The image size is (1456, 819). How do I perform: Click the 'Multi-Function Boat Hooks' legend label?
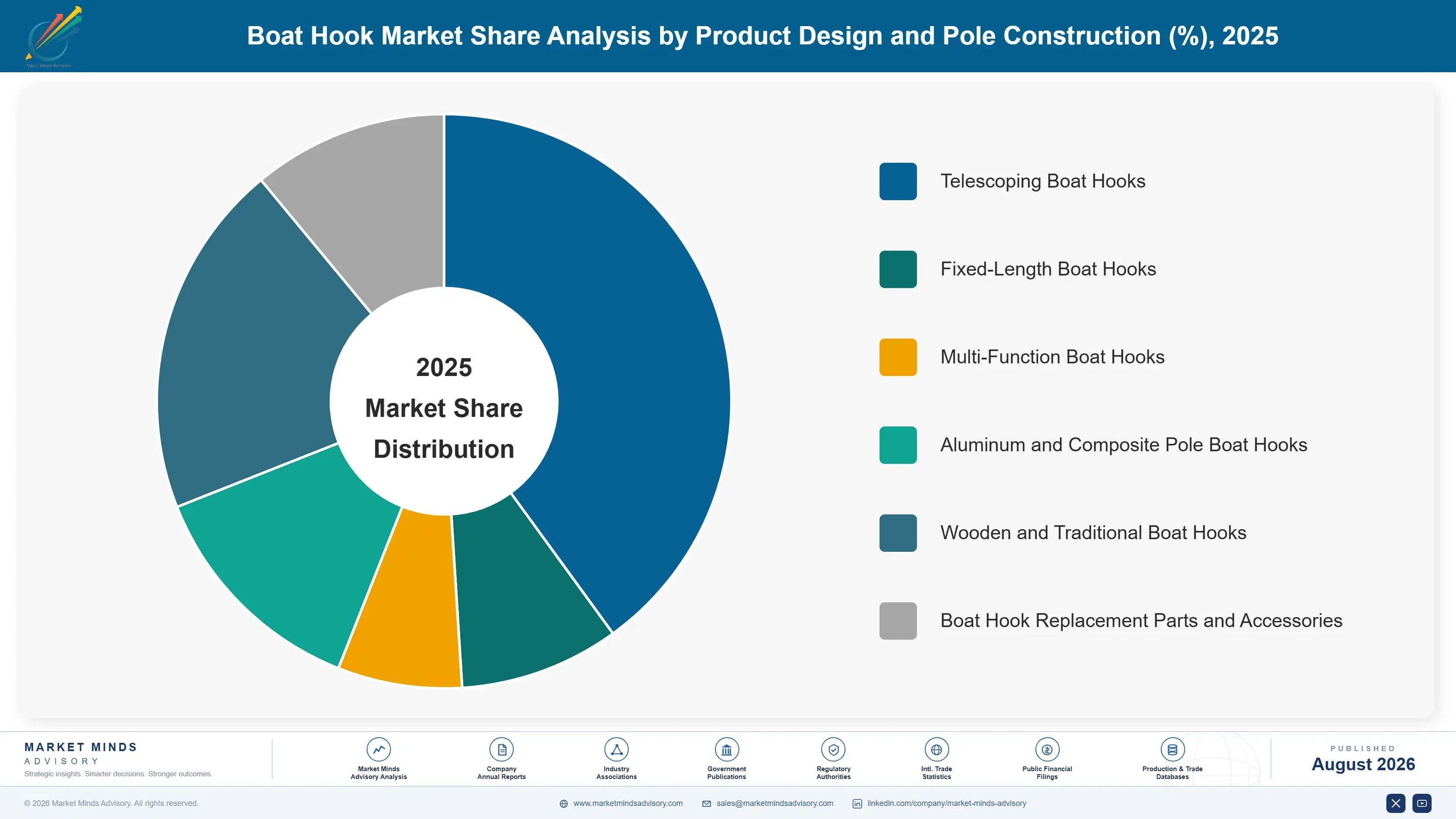click(1052, 357)
